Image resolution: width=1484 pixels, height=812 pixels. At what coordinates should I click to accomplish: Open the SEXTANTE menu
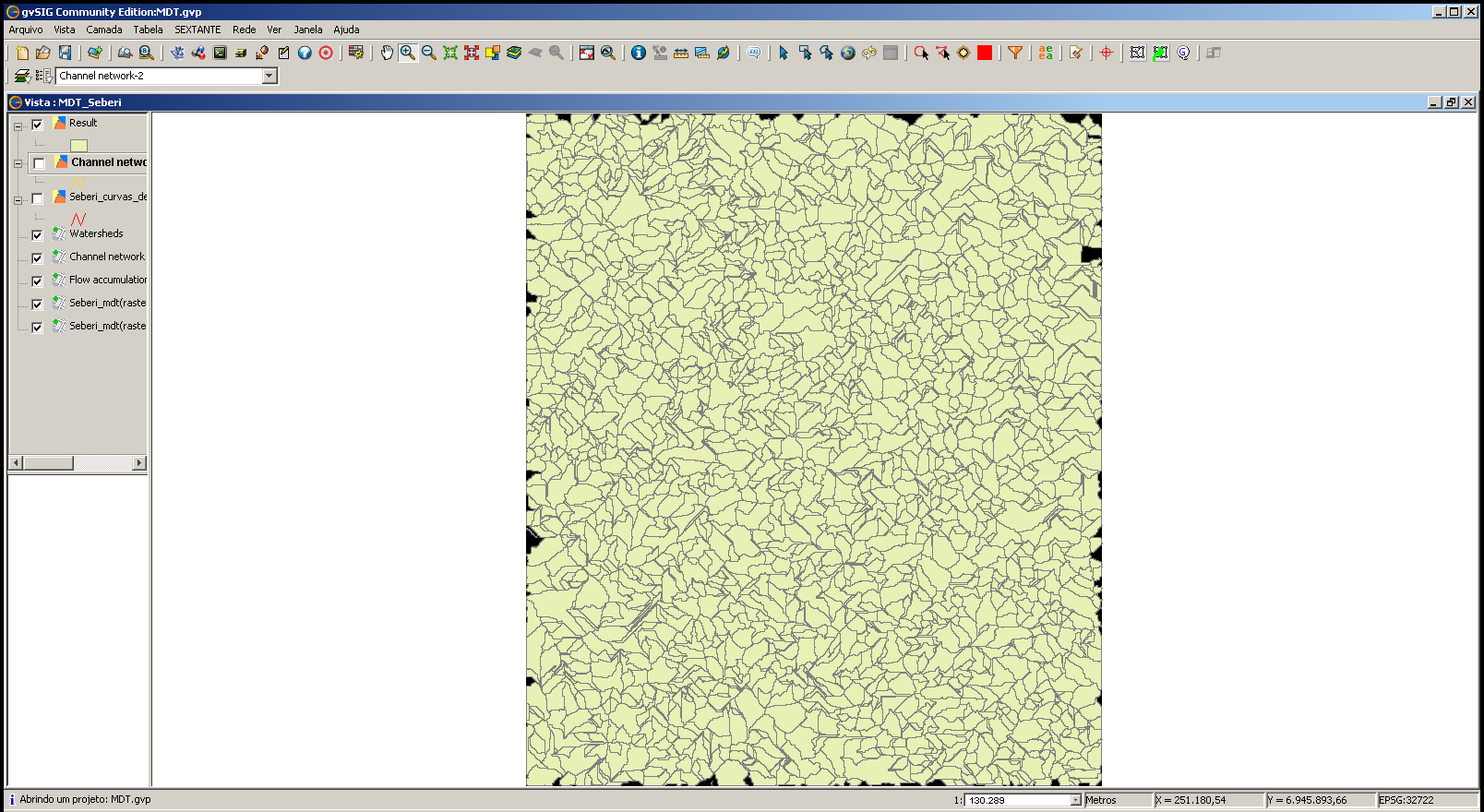[197, 30]
